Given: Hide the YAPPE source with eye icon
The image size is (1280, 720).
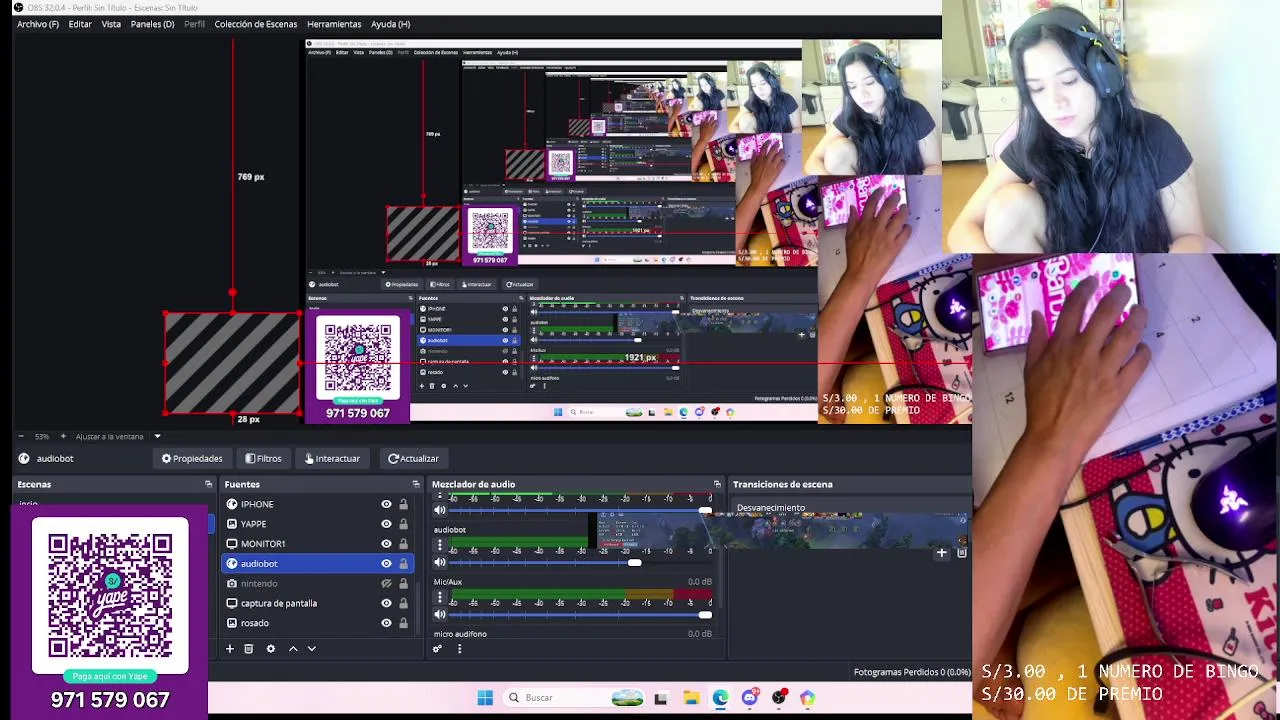Looking at the screenshot, I should pos(386,524).
